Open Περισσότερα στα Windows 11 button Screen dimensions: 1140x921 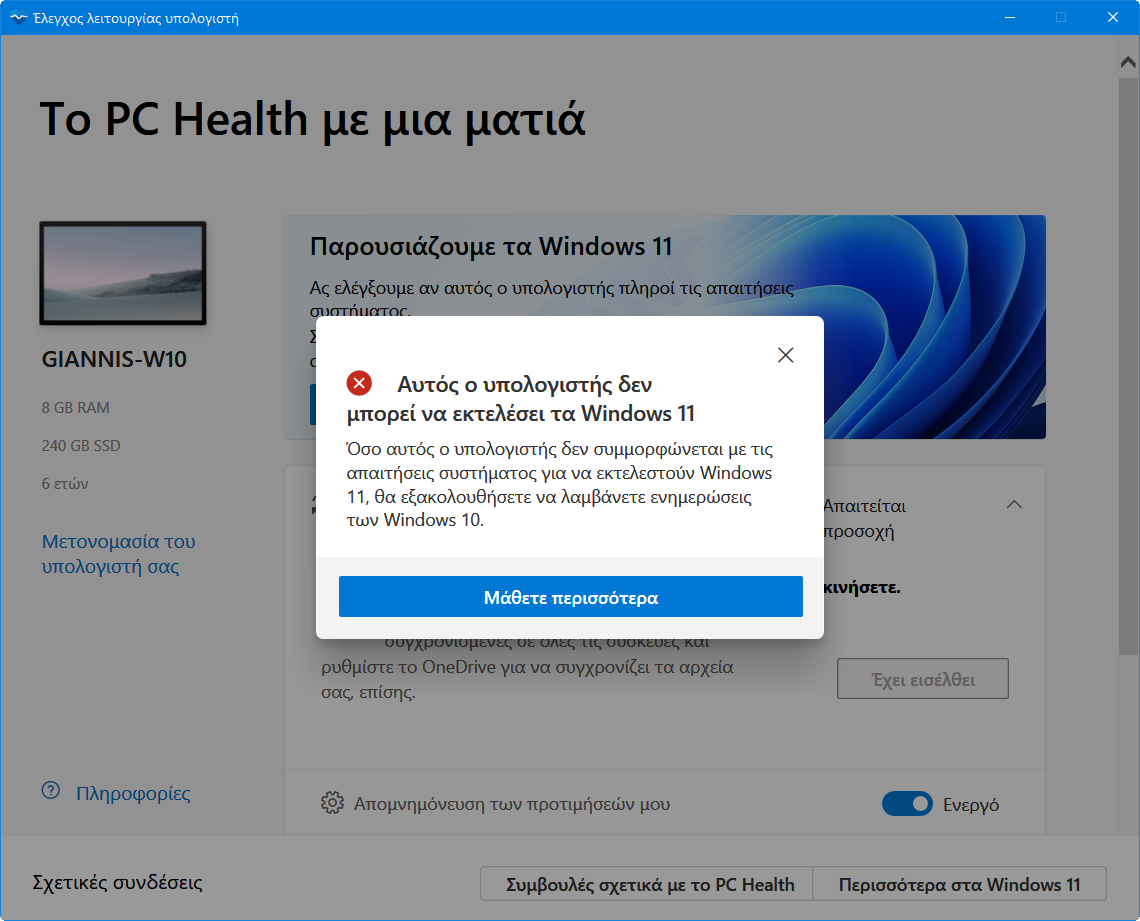(960, 884)
